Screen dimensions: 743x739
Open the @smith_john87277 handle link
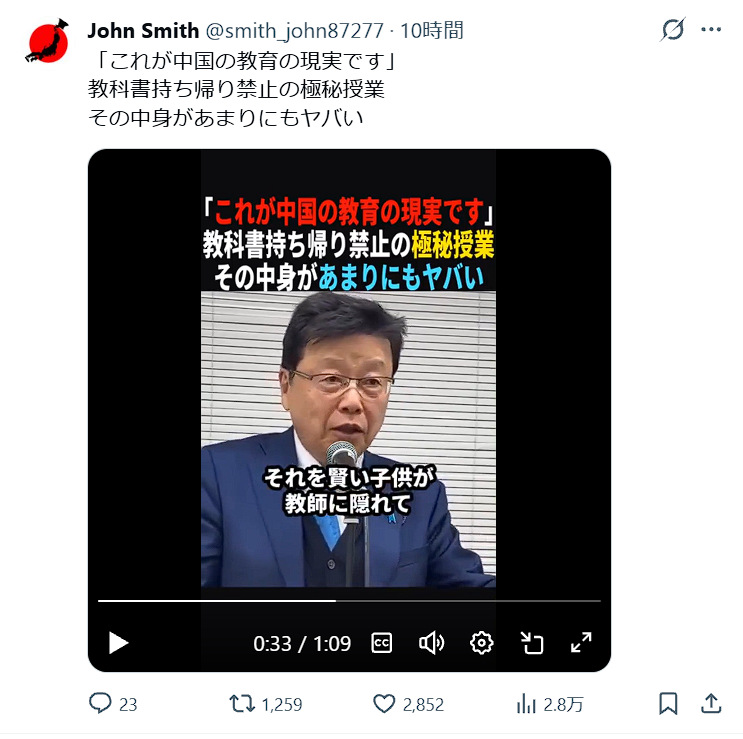pyautogui.click(x=295, y=31)
